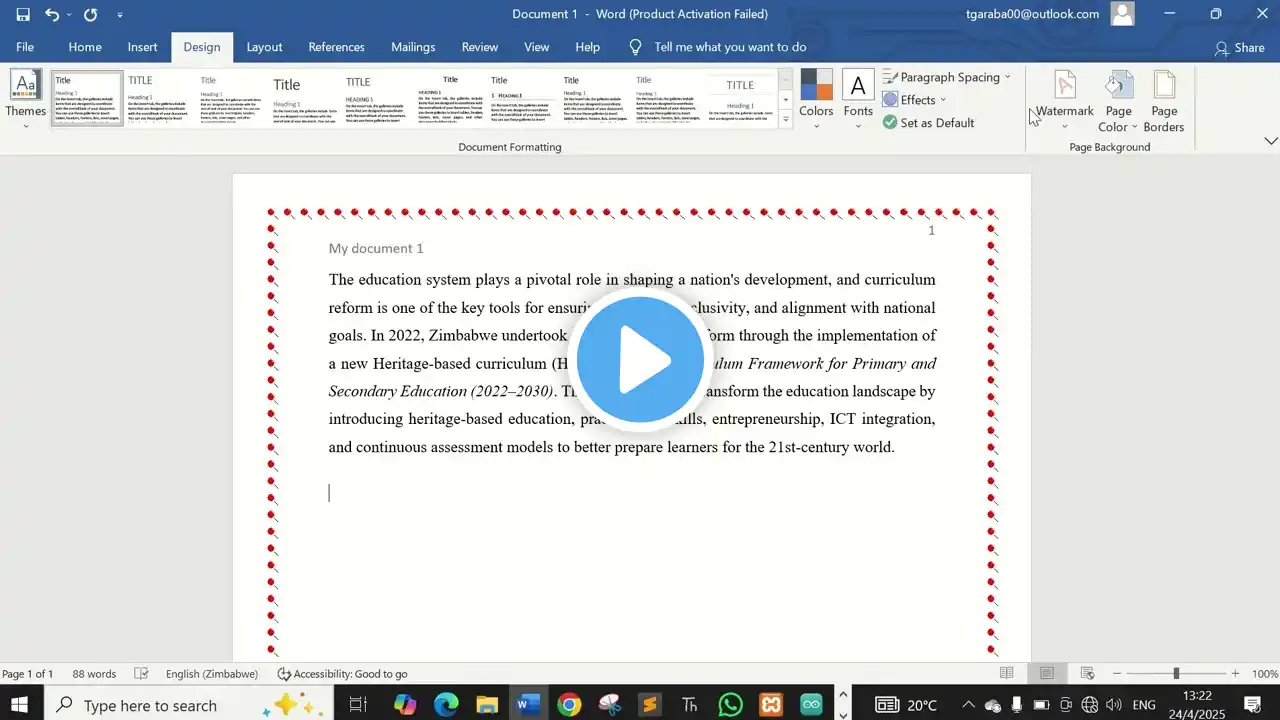Zoom in with the plus button

pyautogui.click(x=1235, y=674)
